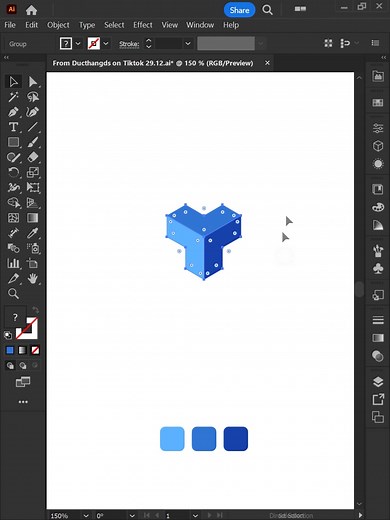This screenshot has height=520, width=390.
Task: Select the Gradient tool
Action: [x=33, y=218]
